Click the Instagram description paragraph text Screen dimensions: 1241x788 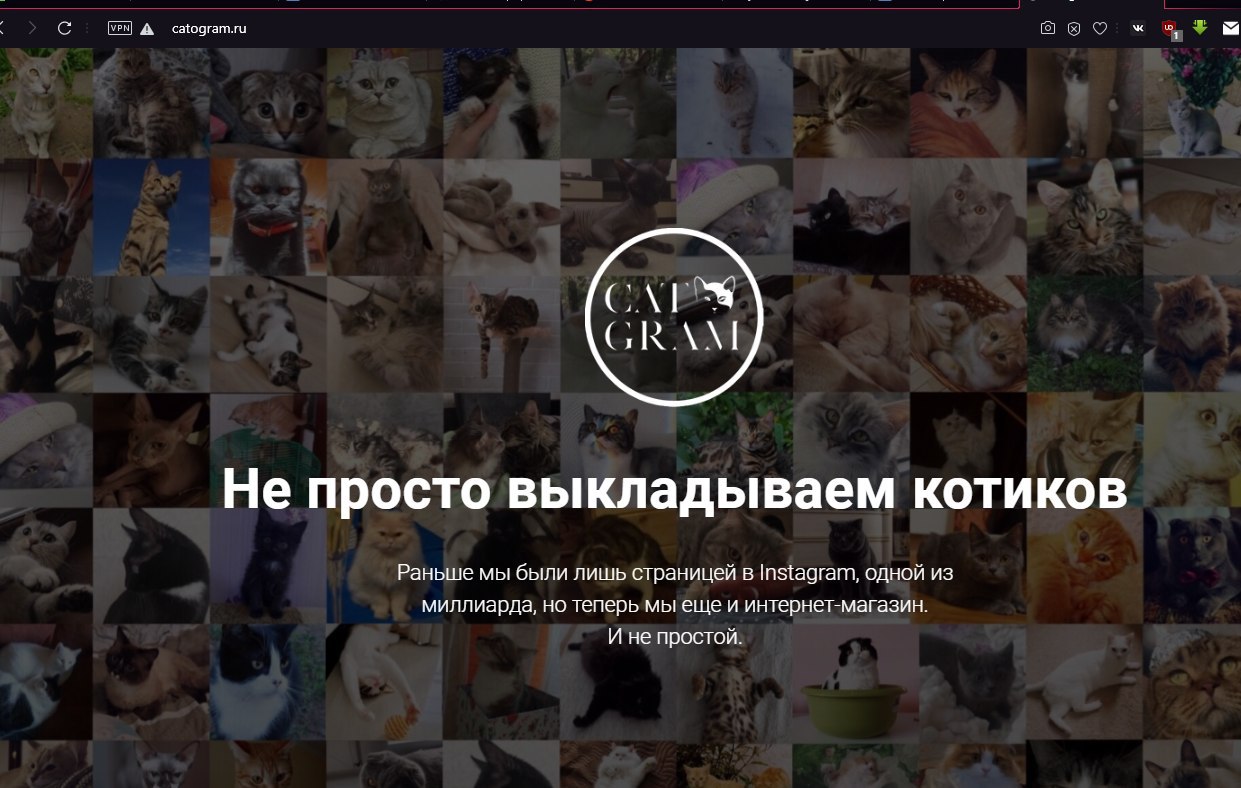pos(675,604)
